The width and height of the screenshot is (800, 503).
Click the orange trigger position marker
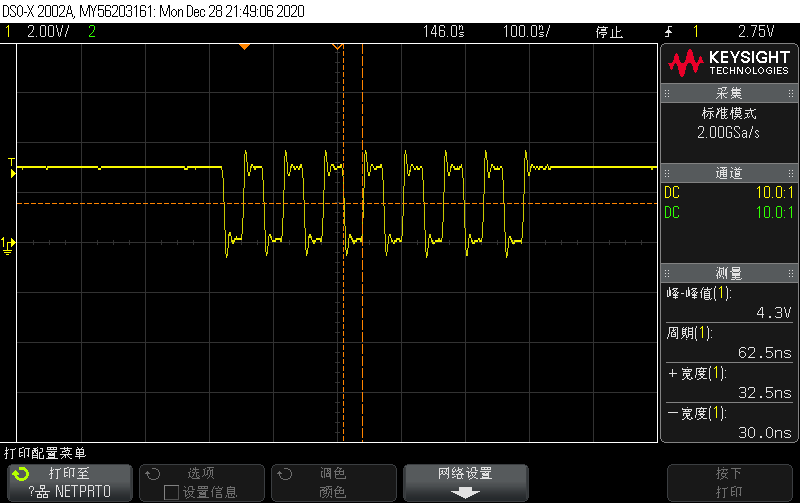point(244,47)
